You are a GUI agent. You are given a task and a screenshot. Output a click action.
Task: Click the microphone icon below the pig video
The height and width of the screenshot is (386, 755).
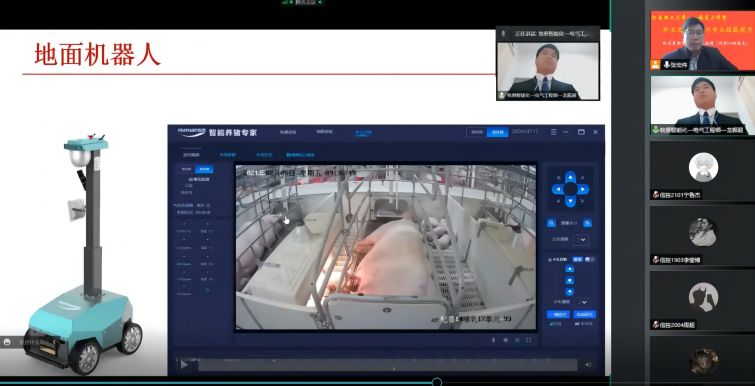pos(494,340)
